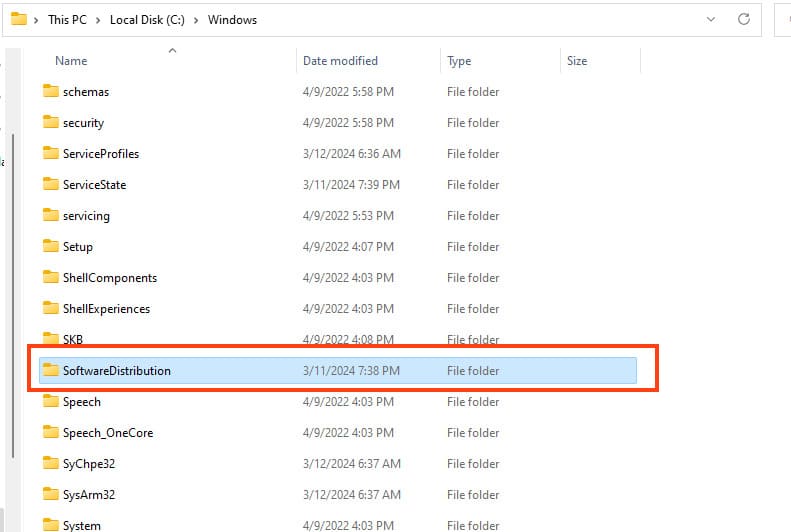Select the ServiceProfiles folder icon

[x=51, y=153]
